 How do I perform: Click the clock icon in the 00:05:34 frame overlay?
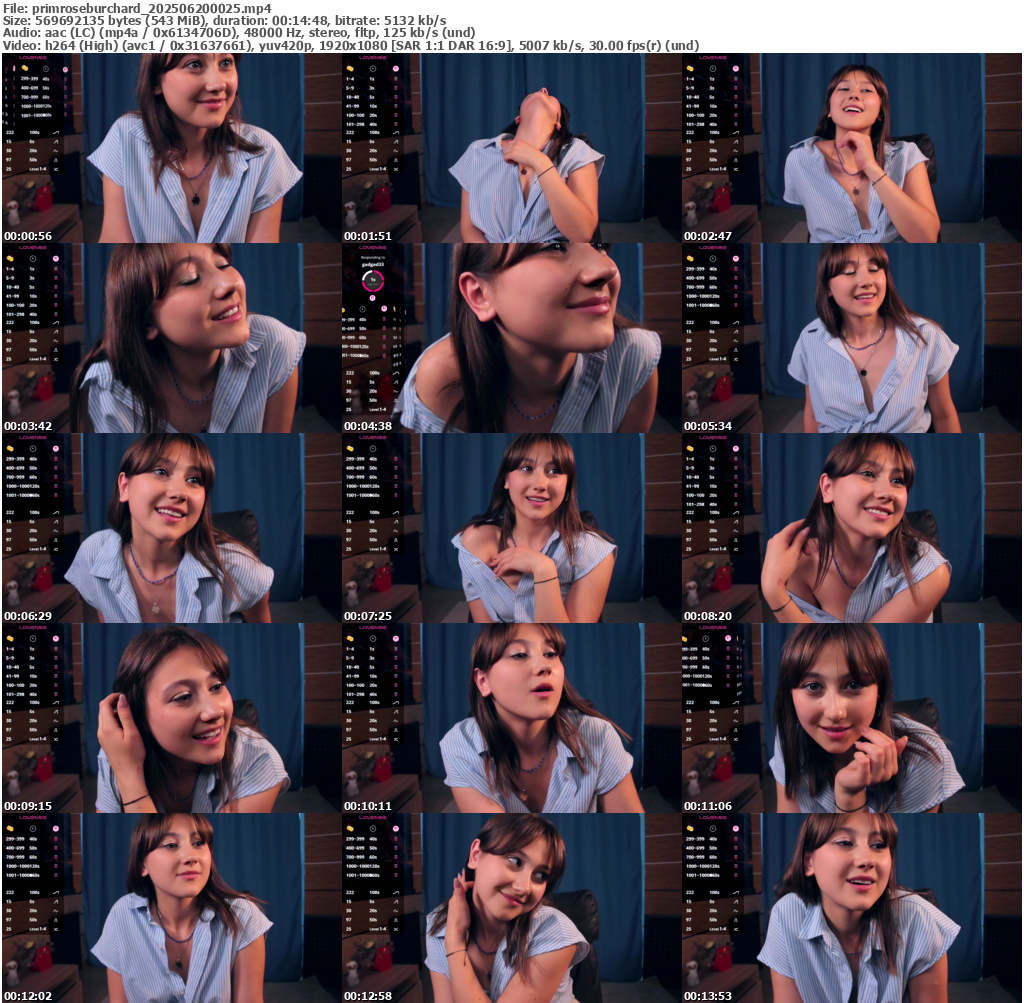pos(713,259)
